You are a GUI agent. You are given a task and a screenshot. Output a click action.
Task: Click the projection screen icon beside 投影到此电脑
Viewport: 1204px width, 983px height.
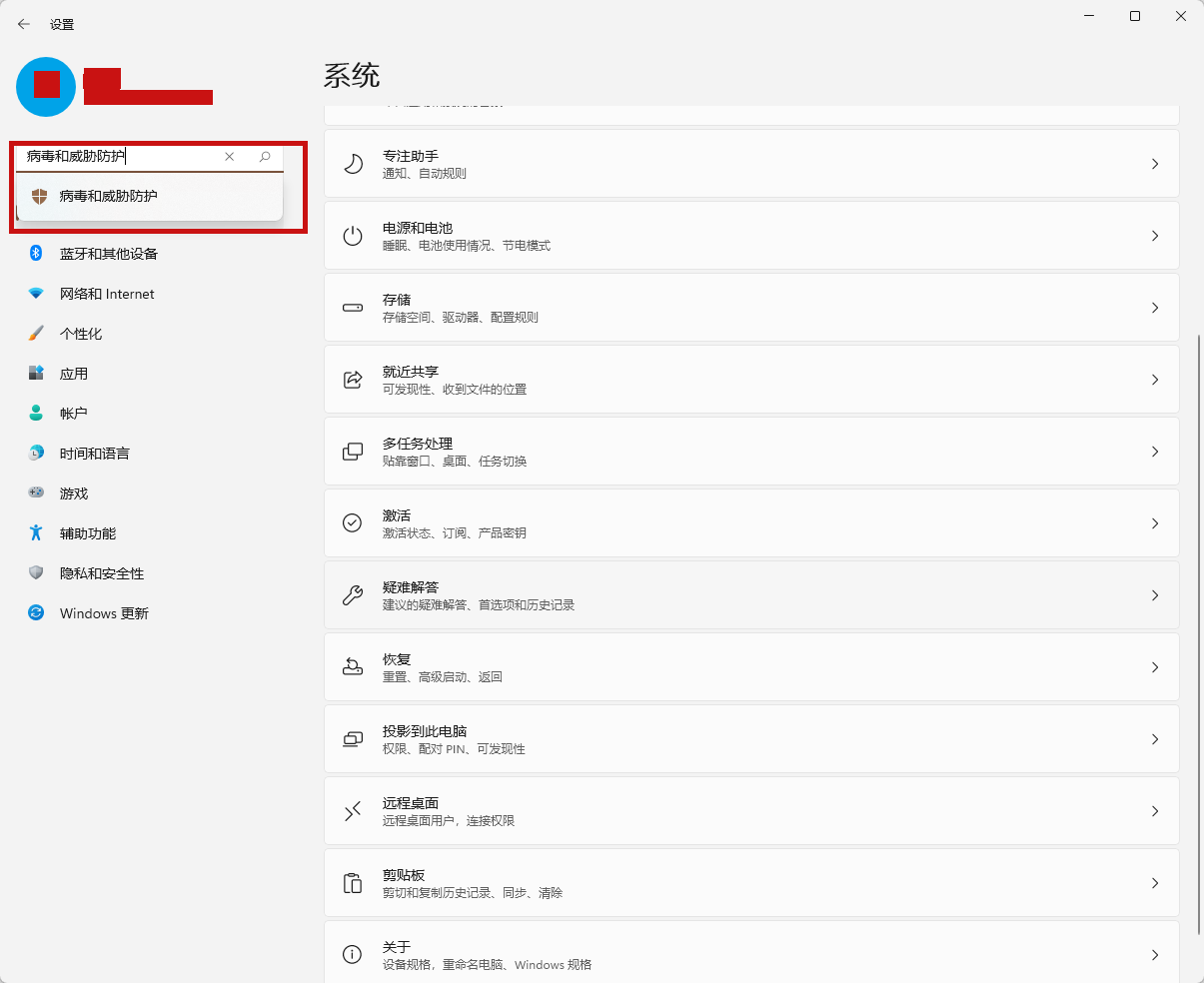click(x=353, y=739)
